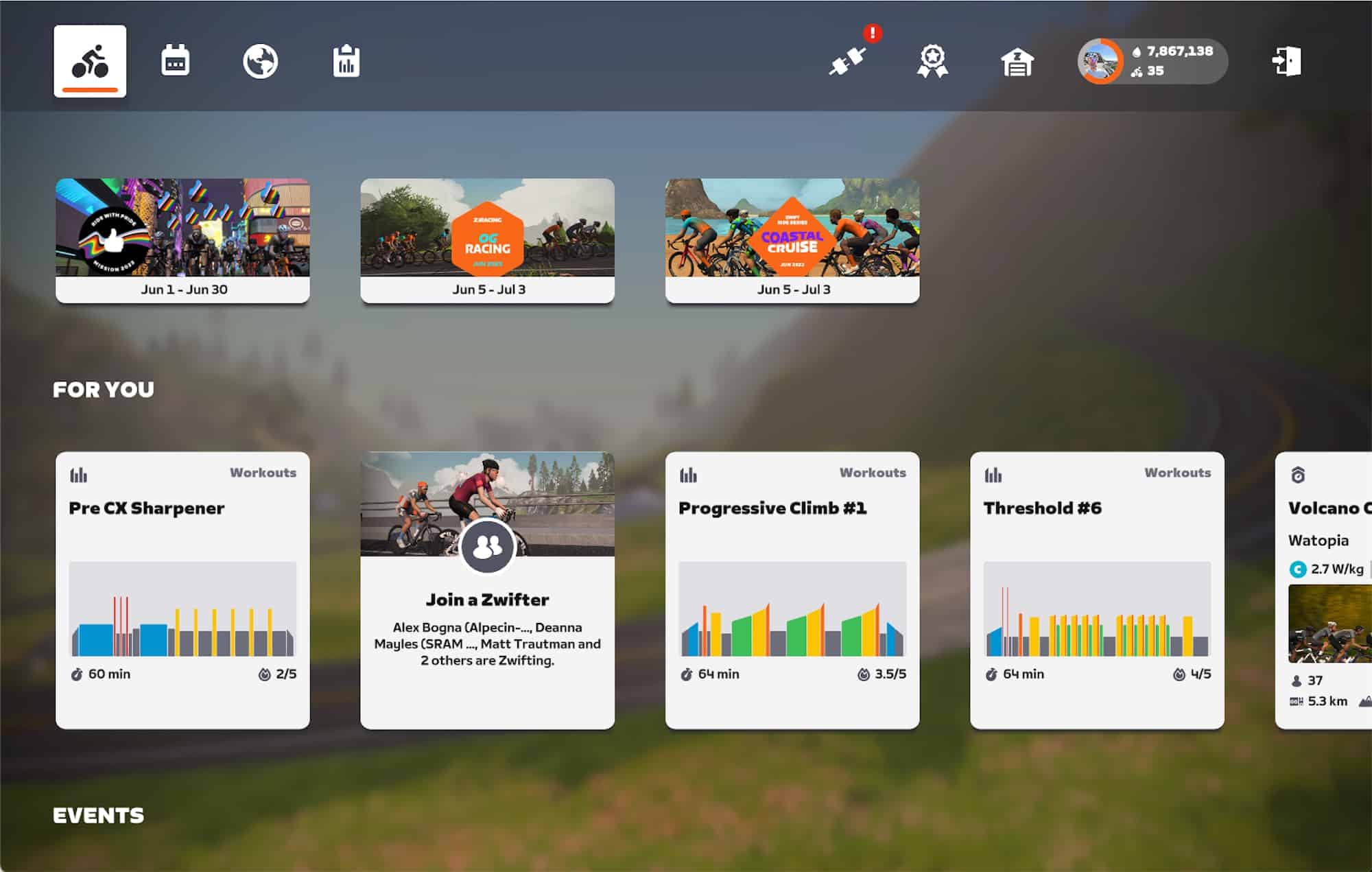Click the Watopia world label

[1318, 541]
